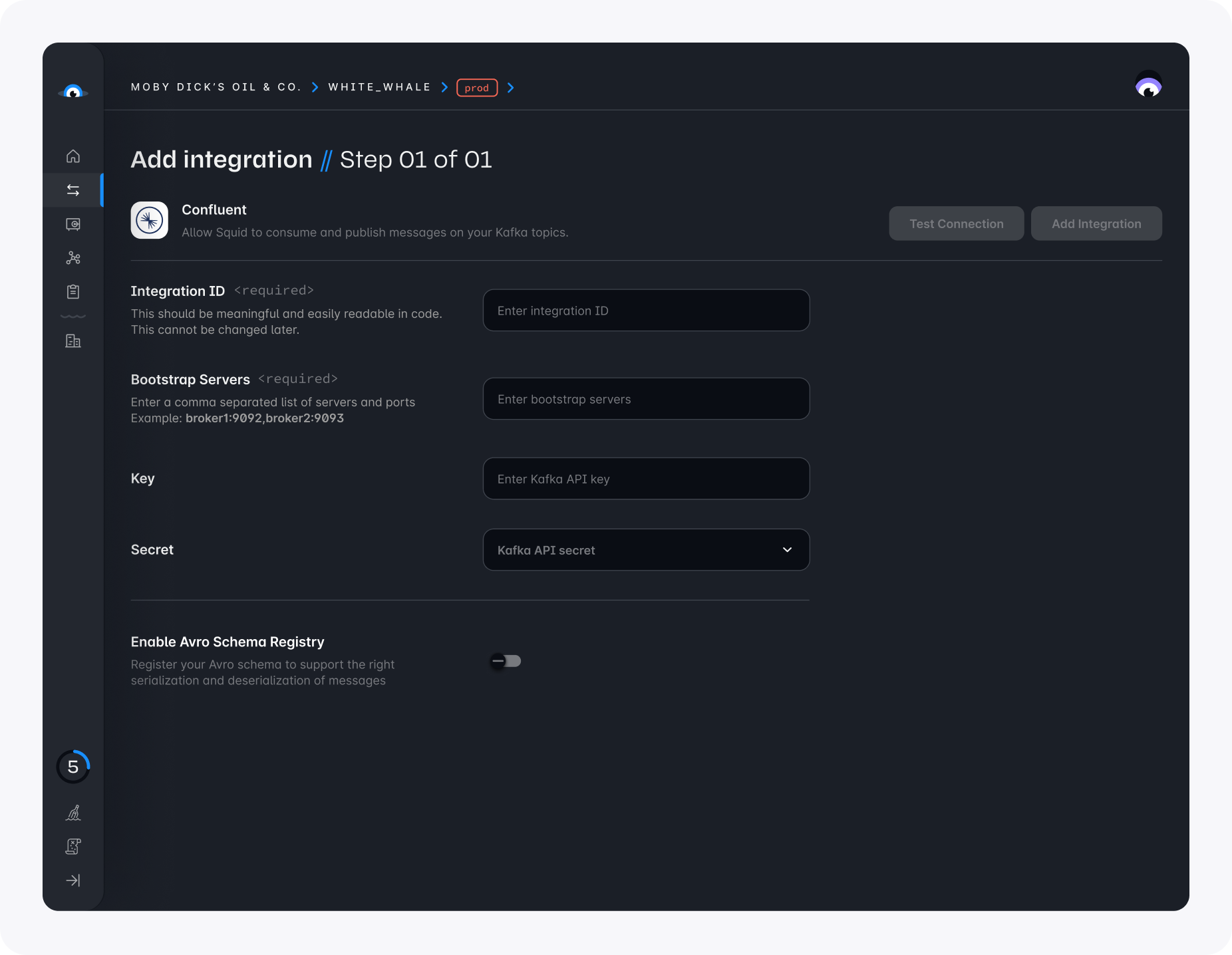Viewport: 1232px width, 955px height.
Task: Click the Squid logo in the sidebar
Action: click(73, 92)
